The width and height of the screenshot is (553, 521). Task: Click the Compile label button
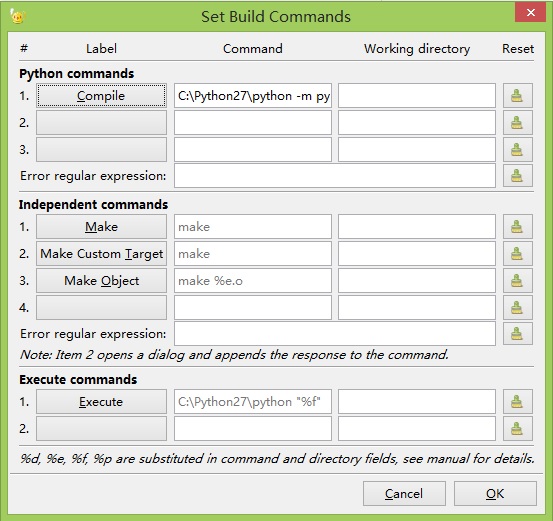click(x=101, y=96)
